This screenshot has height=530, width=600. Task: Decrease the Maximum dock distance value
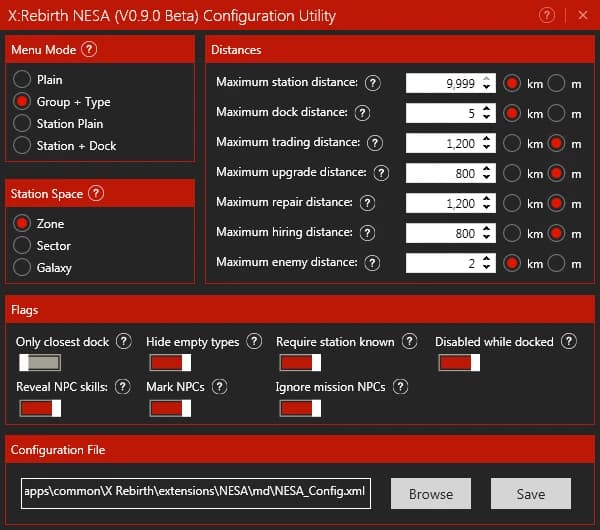pos(486,117)
